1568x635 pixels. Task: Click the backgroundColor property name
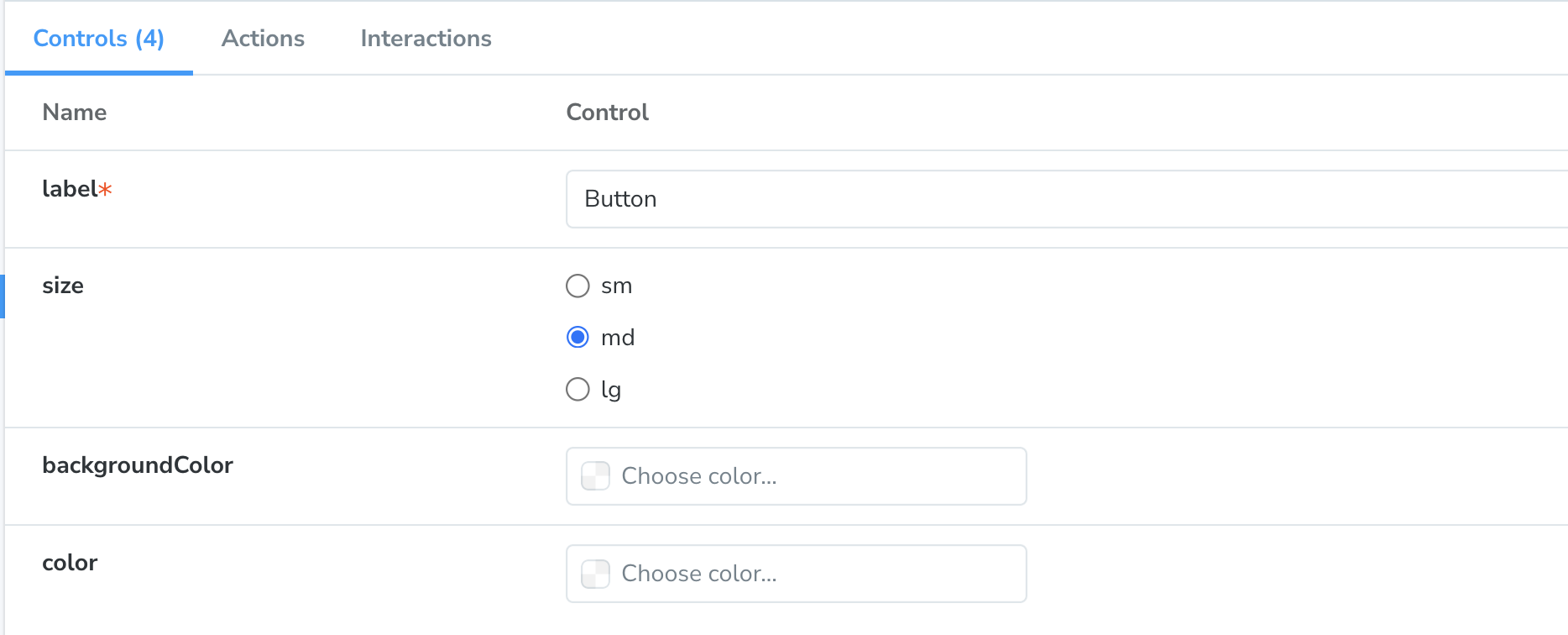tap(138, 465)
